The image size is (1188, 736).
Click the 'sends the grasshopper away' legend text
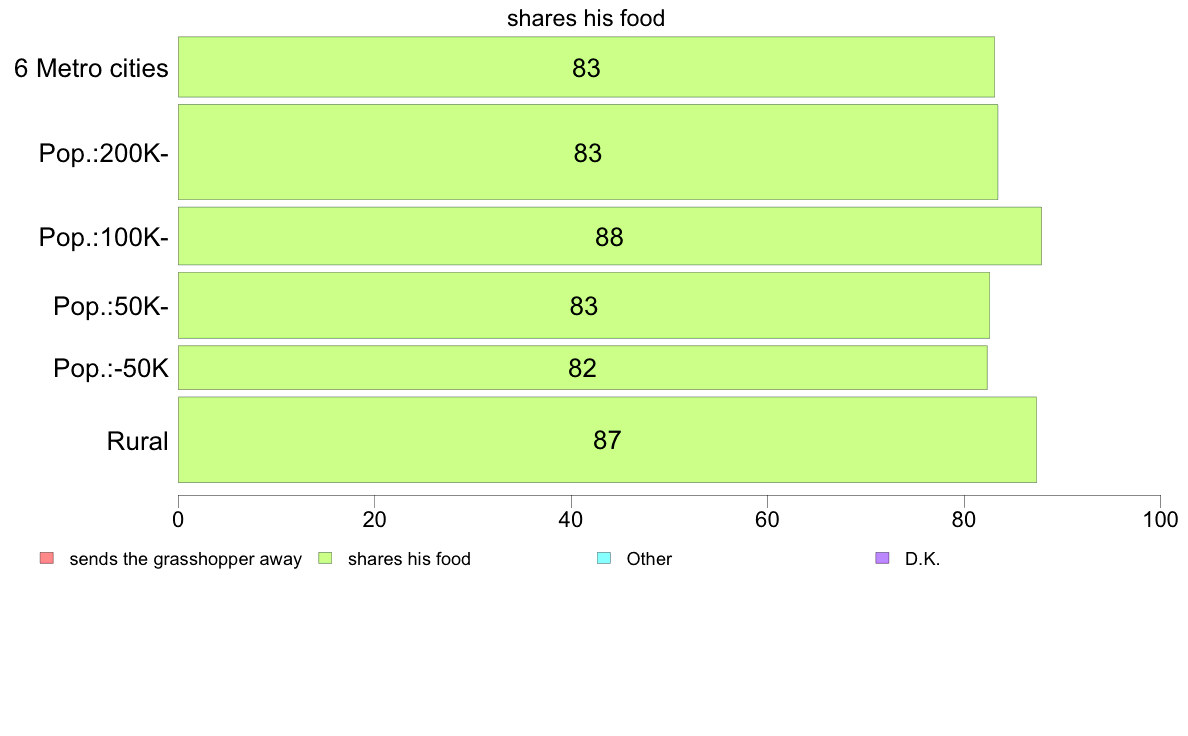(x=186, y=559)
